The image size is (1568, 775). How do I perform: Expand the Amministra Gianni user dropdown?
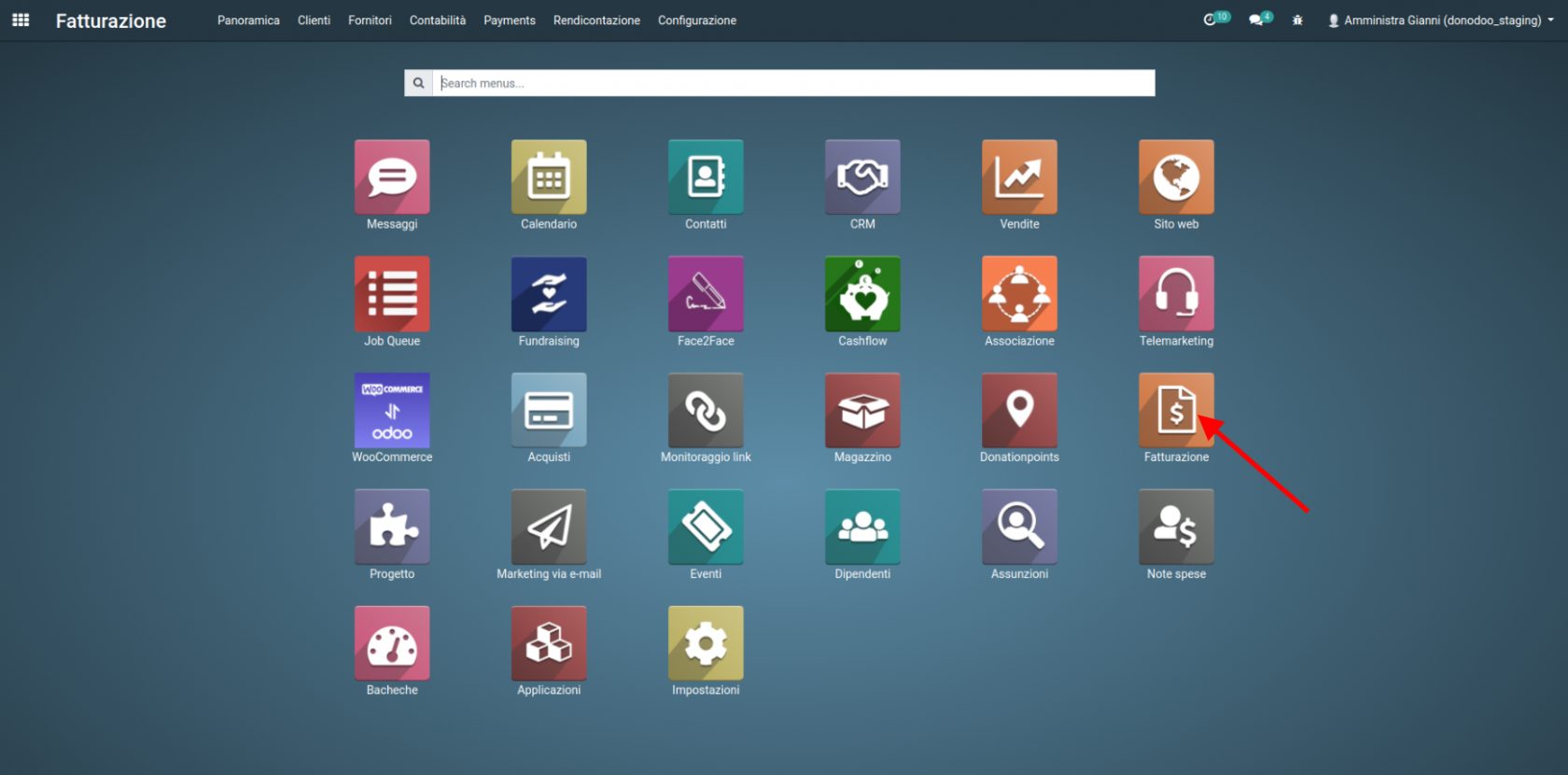tap(1441, 21)
